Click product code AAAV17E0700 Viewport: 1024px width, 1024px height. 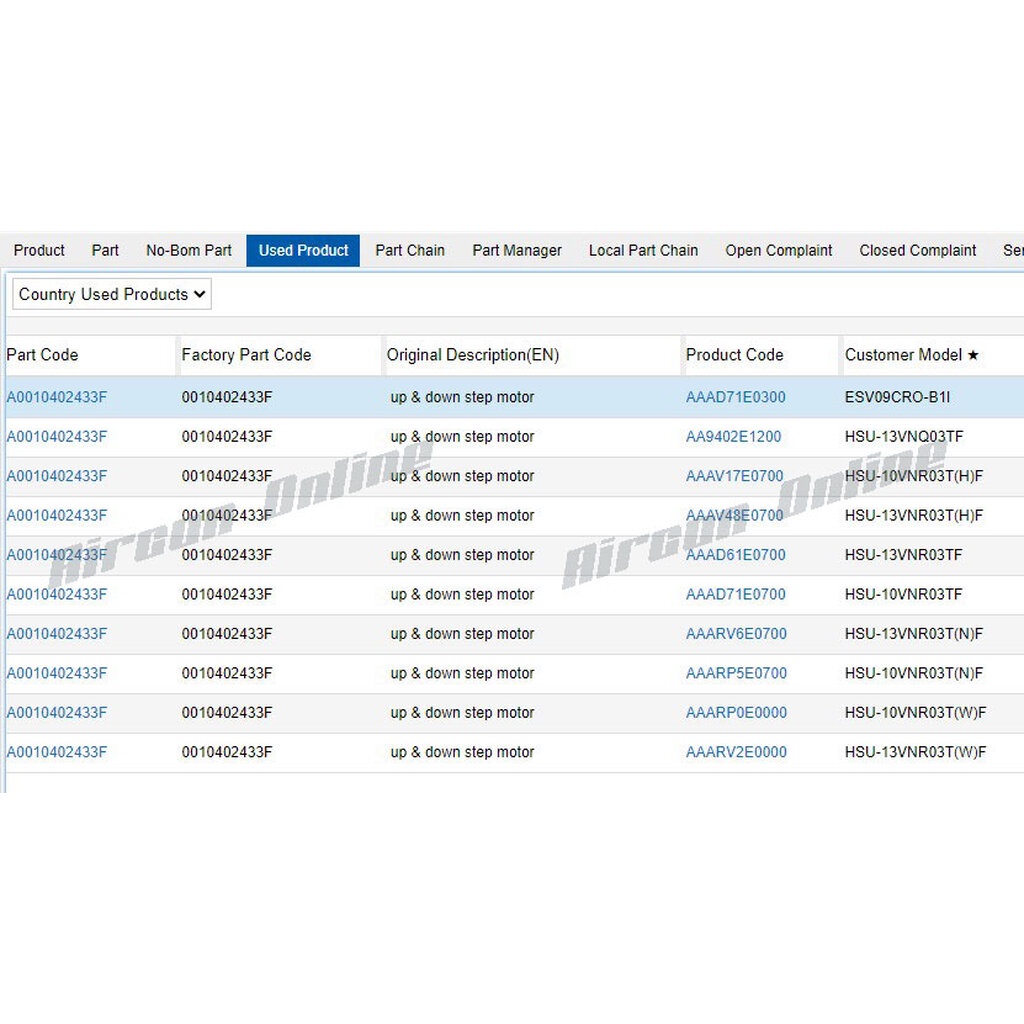[x=735, y=476]
